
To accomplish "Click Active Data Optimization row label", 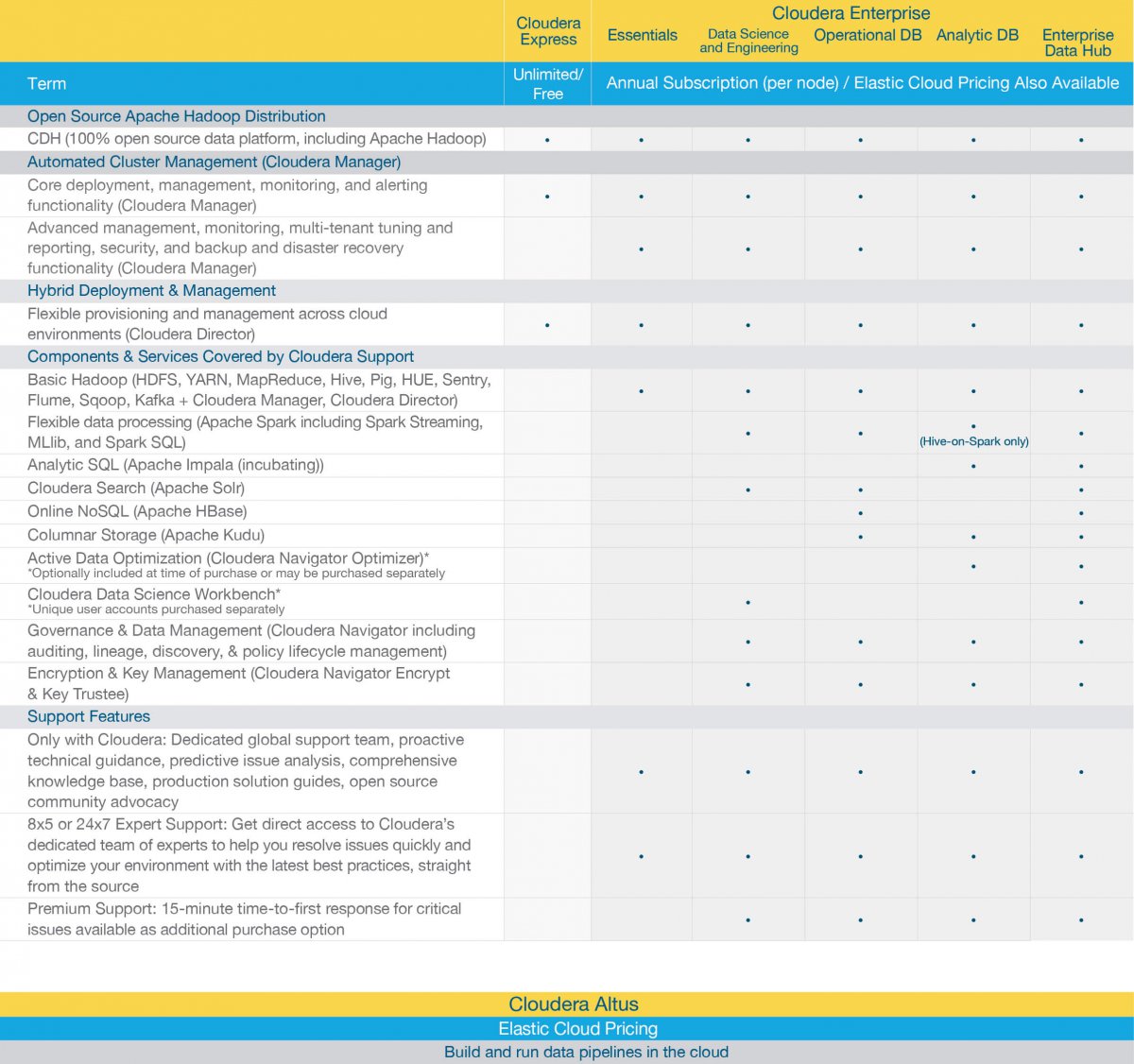I will pyautogui.click(x=229, y=558).
